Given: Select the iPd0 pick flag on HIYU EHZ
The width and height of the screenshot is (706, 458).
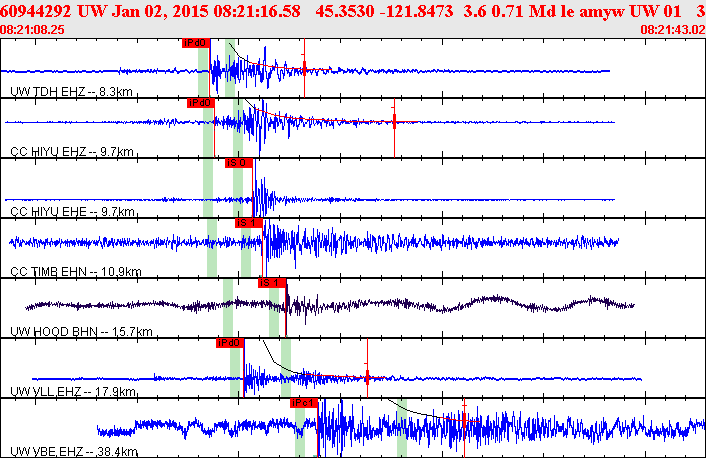Looking at the screenshot, I should click(201, 103).
